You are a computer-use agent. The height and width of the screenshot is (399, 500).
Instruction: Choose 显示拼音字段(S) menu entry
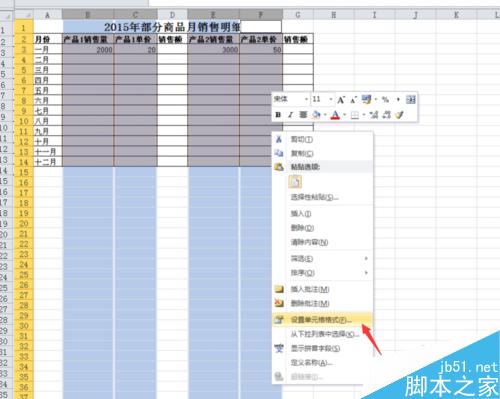pyautogui.click(x=322, y=348)
